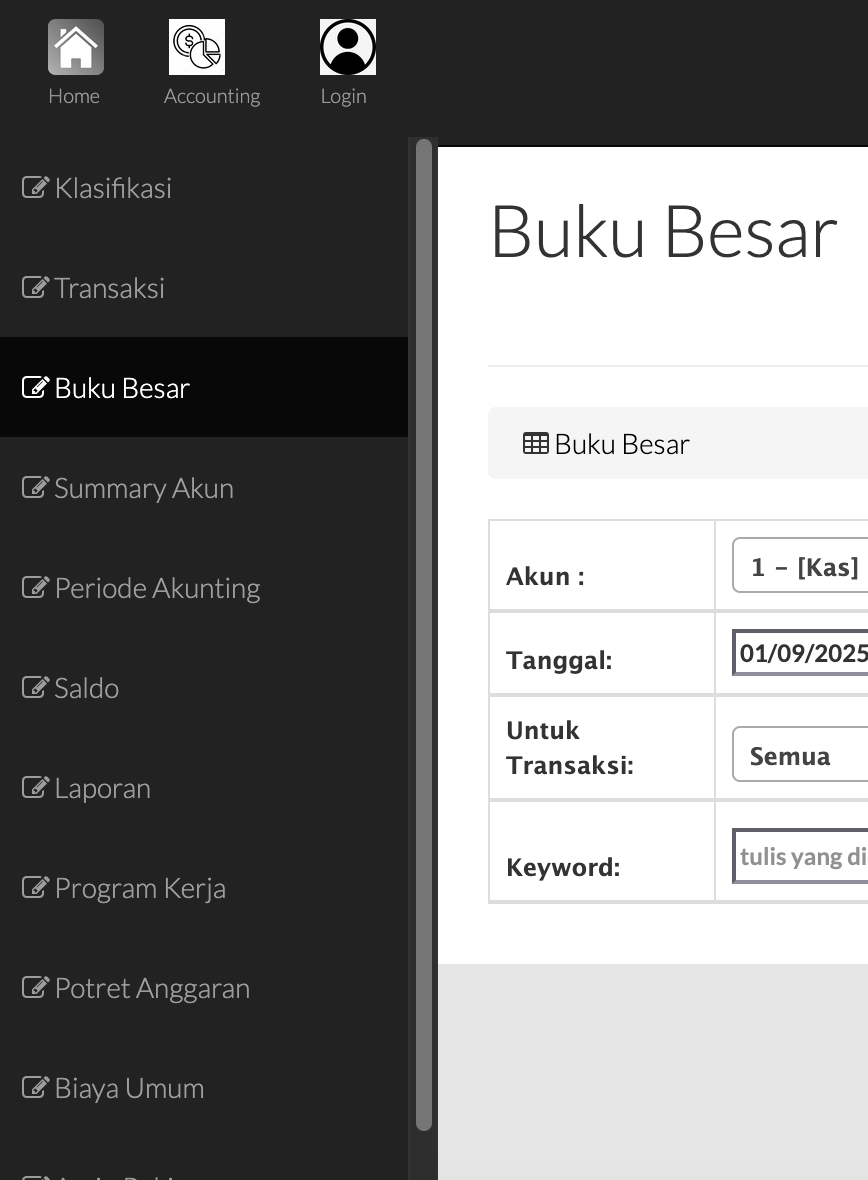This screenshot has height=1180, width=868.
Task: Click the pencil icon next to Biaya Umum
Action: [x=33, y=1086]
